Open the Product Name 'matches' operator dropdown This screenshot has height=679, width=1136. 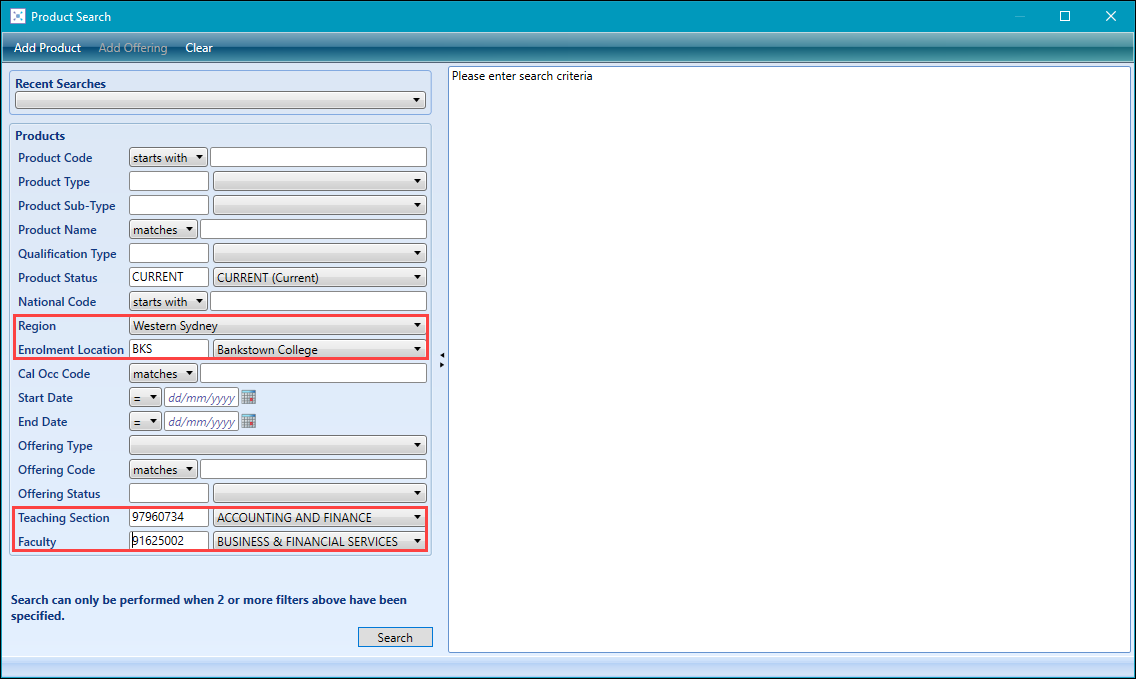163,229
